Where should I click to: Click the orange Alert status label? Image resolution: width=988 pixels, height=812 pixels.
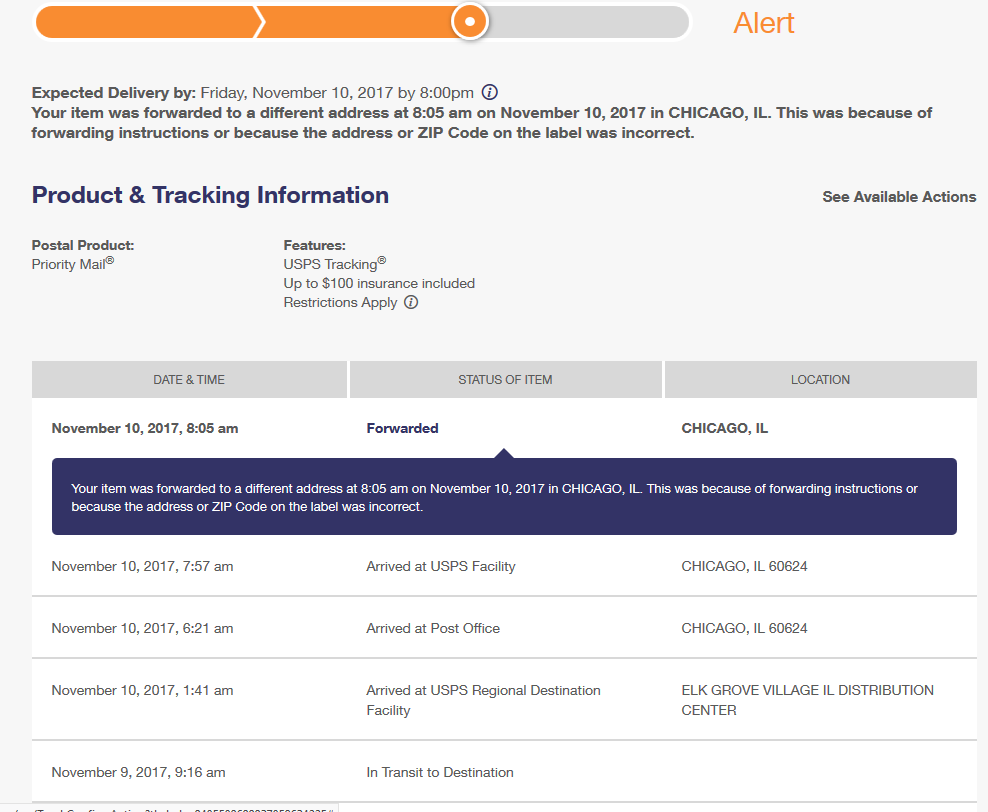pyautogui.click(x=764, y=23)
